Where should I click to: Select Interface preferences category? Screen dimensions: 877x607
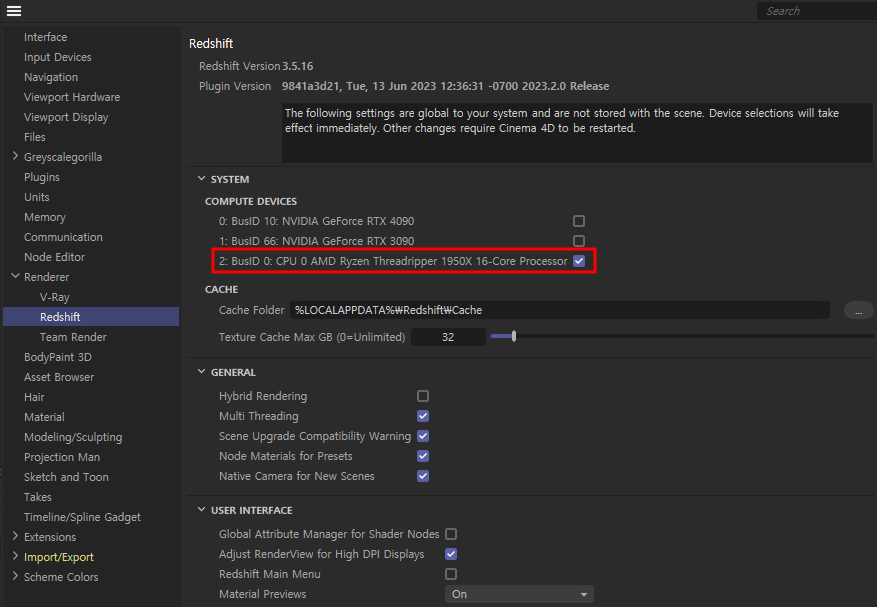point(45,37)
